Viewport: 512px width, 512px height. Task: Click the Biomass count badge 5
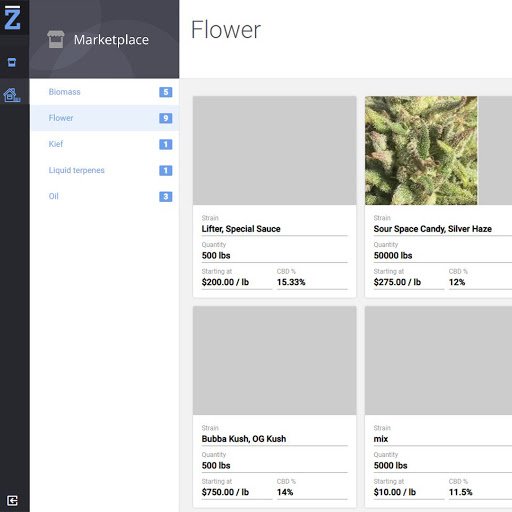(x=166, y=92)
